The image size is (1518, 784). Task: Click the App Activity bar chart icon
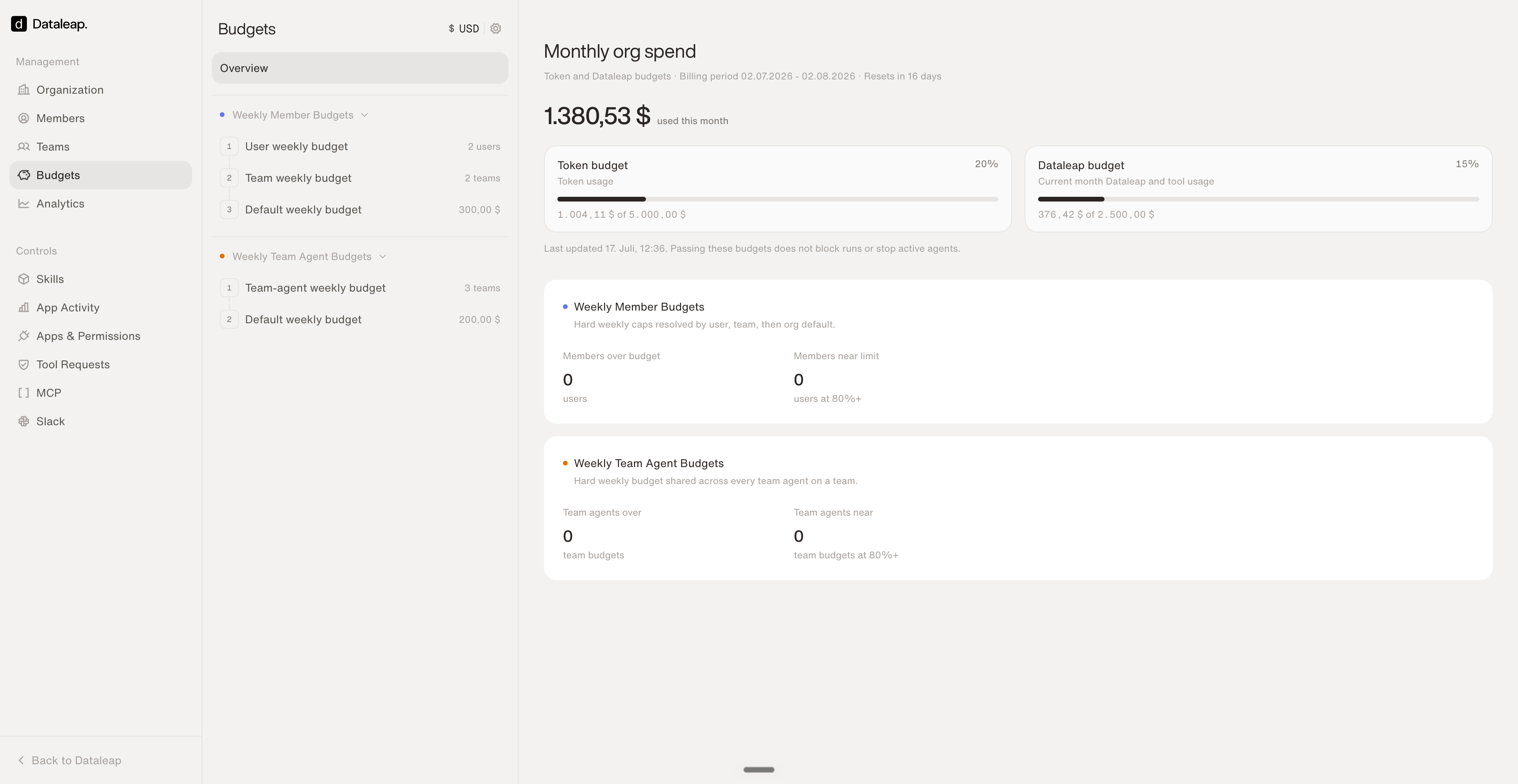click(24, 307)
